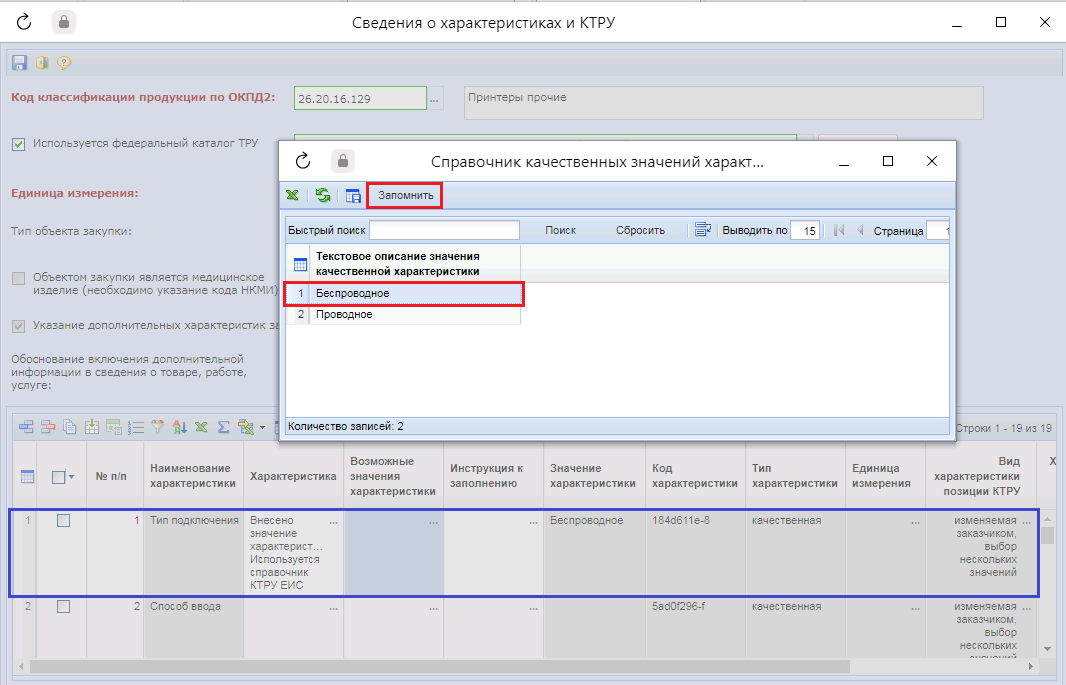1066x685 pixels.
Task: Click the sigma sum icon in the grid toolbar
Action: tap(223, 428)
